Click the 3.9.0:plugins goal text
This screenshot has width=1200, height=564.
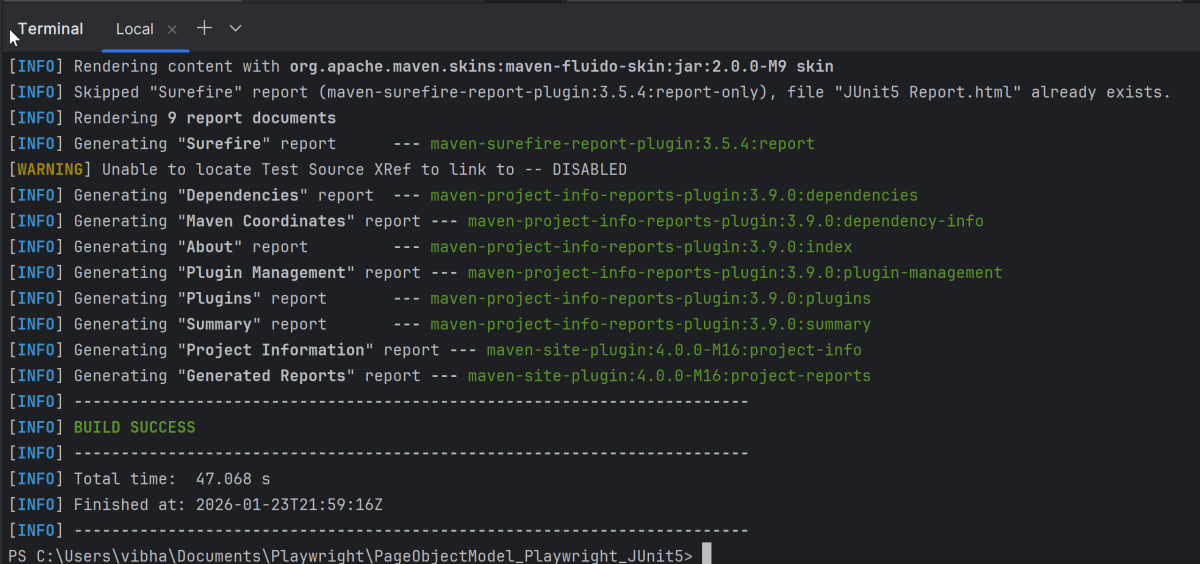coord(650,299)
